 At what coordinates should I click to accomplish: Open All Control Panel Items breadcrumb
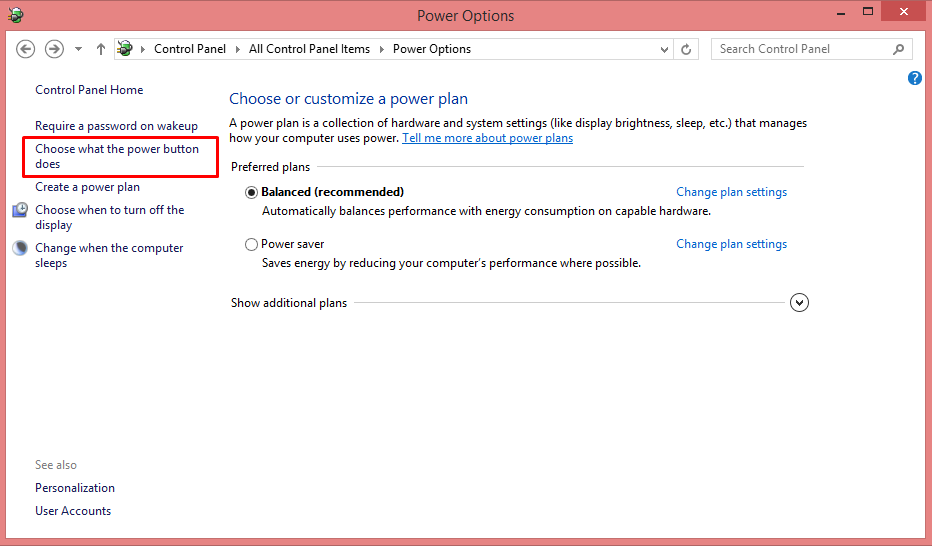click(x=309, y=49)
